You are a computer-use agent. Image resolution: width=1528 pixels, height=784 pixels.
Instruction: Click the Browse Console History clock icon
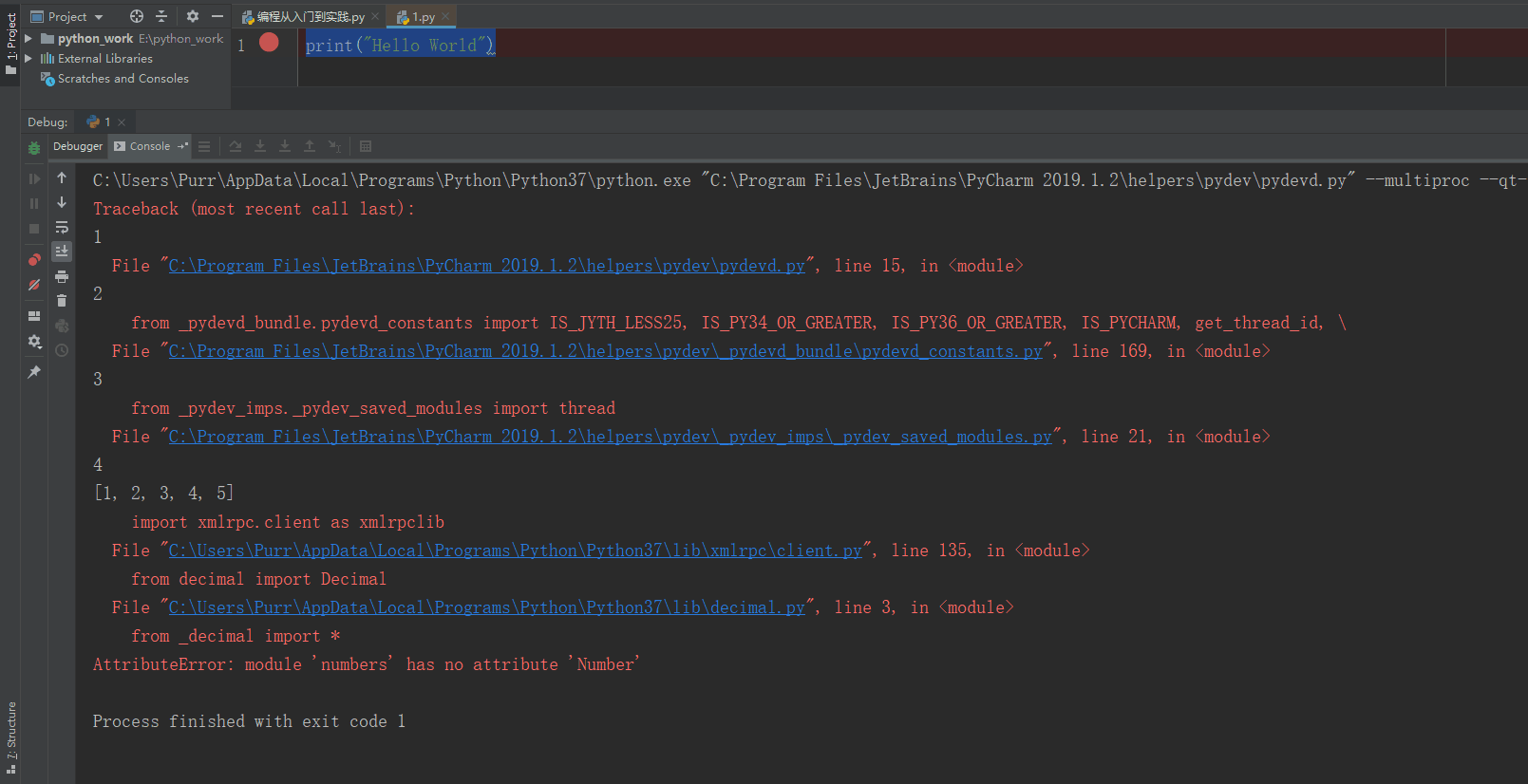62,350
